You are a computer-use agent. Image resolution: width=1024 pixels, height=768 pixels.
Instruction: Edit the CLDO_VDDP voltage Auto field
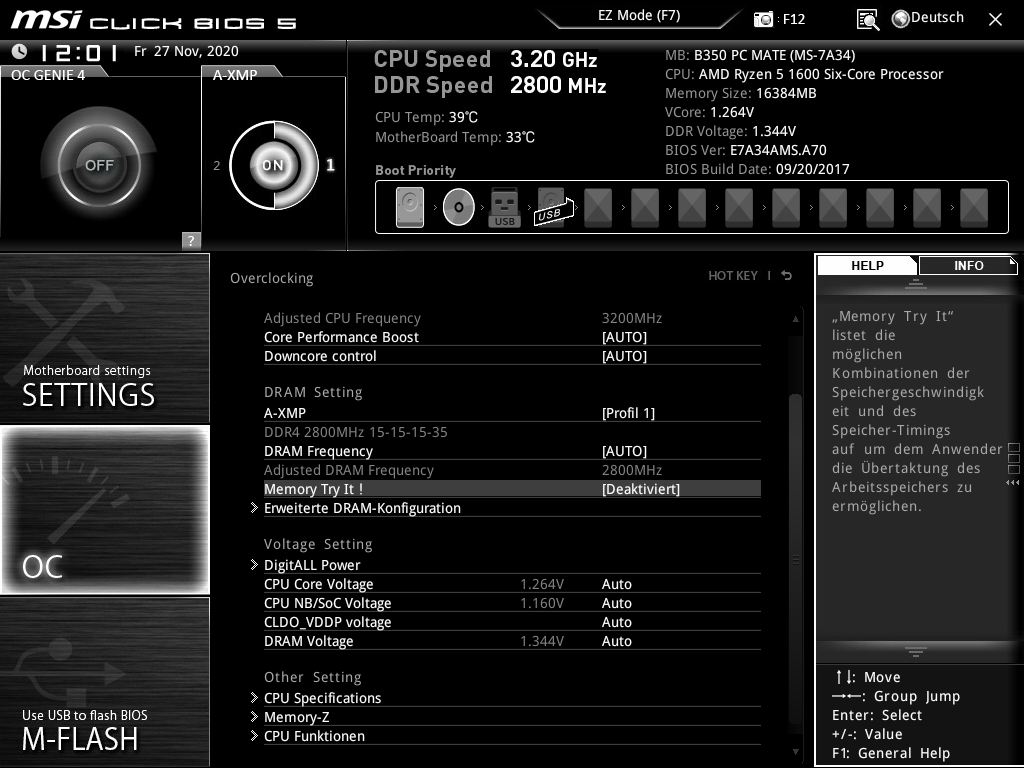[x=616, y=622]
